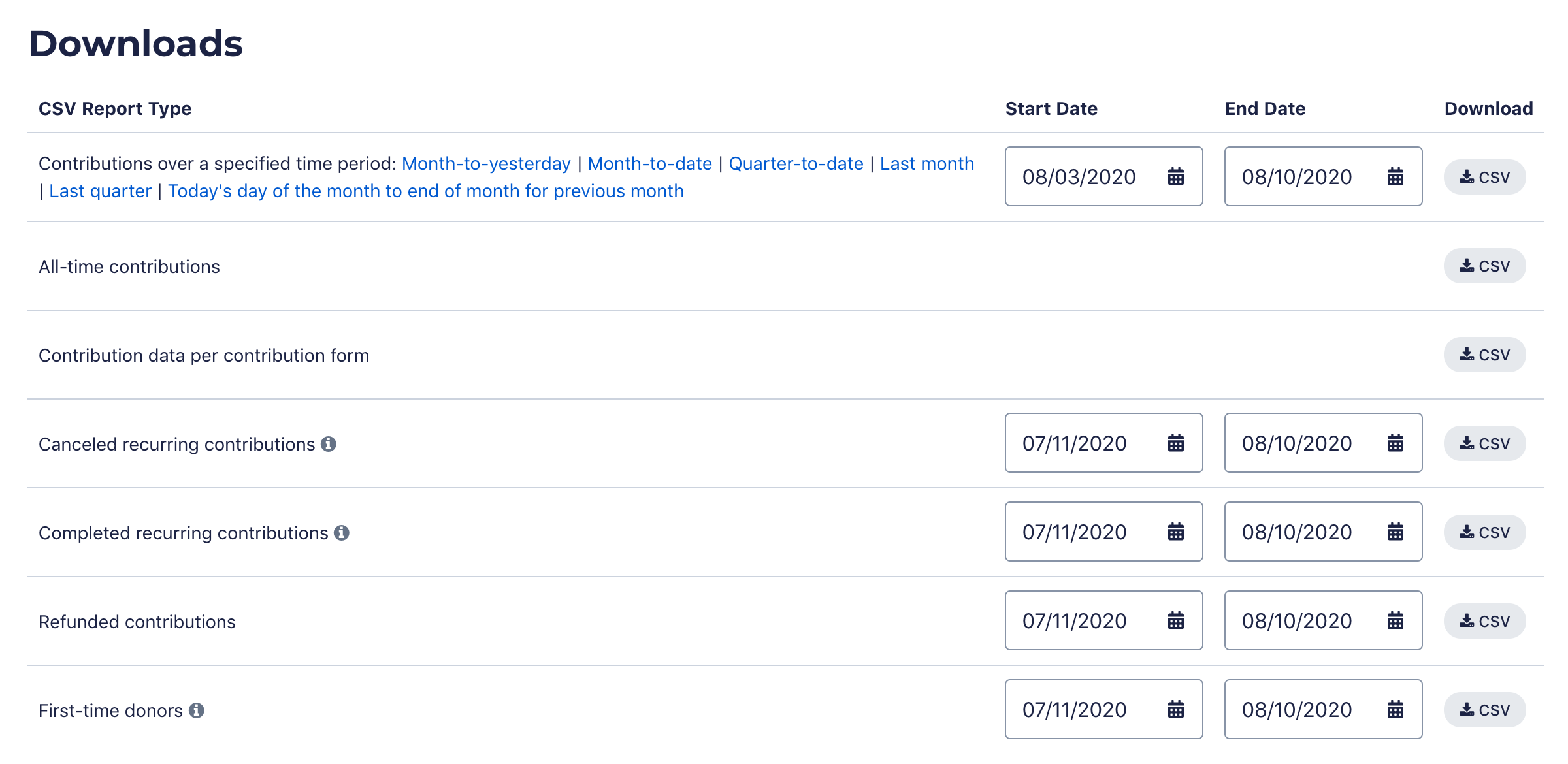The image size is (1568, 764).
Task: Show info tooltip for First-time donors
Action: 197,710
